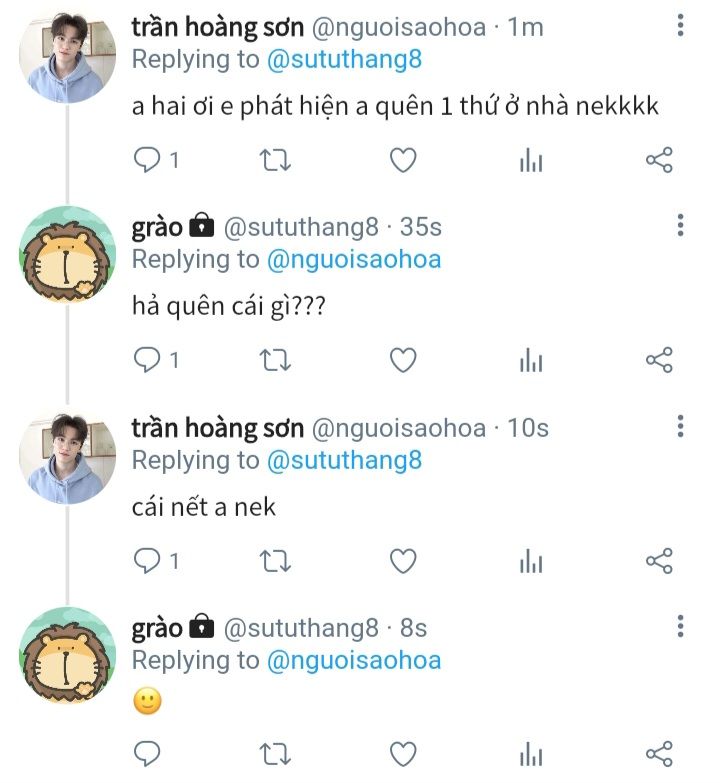
Task: Like the "a hai ơi" tweet
Action: point(402,160)
